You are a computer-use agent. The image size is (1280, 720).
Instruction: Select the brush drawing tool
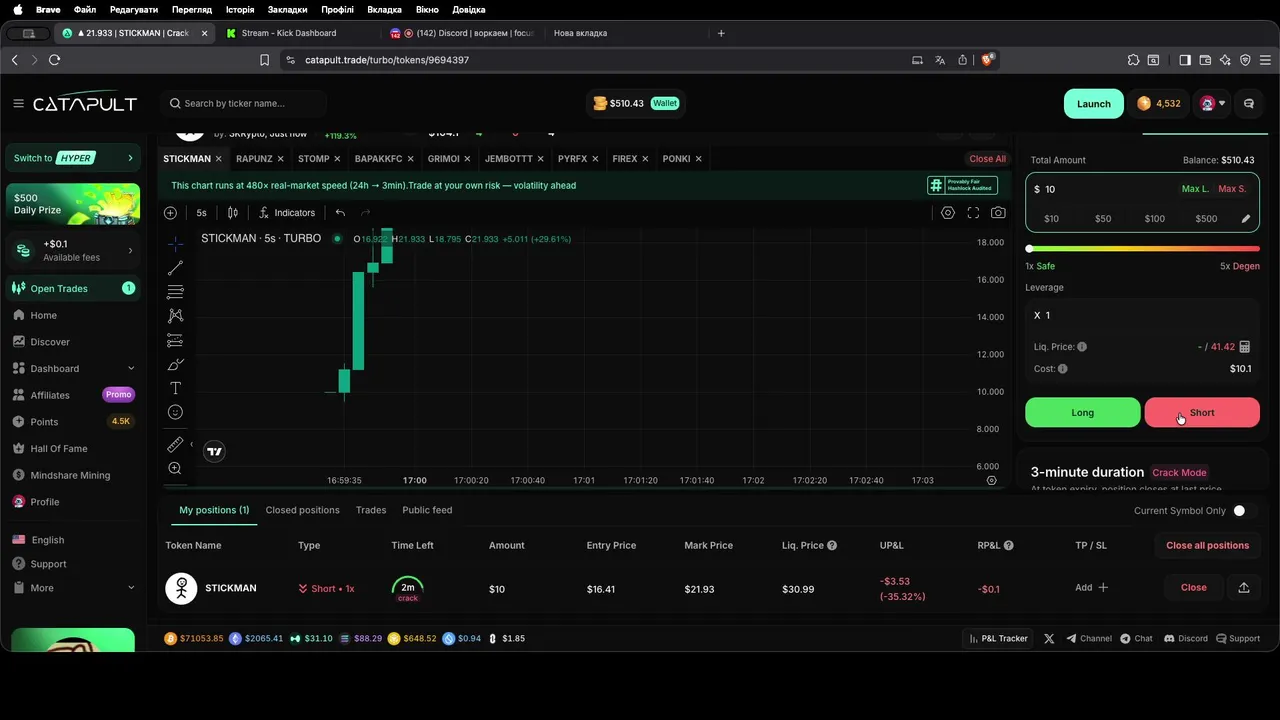tap(175, 364)
